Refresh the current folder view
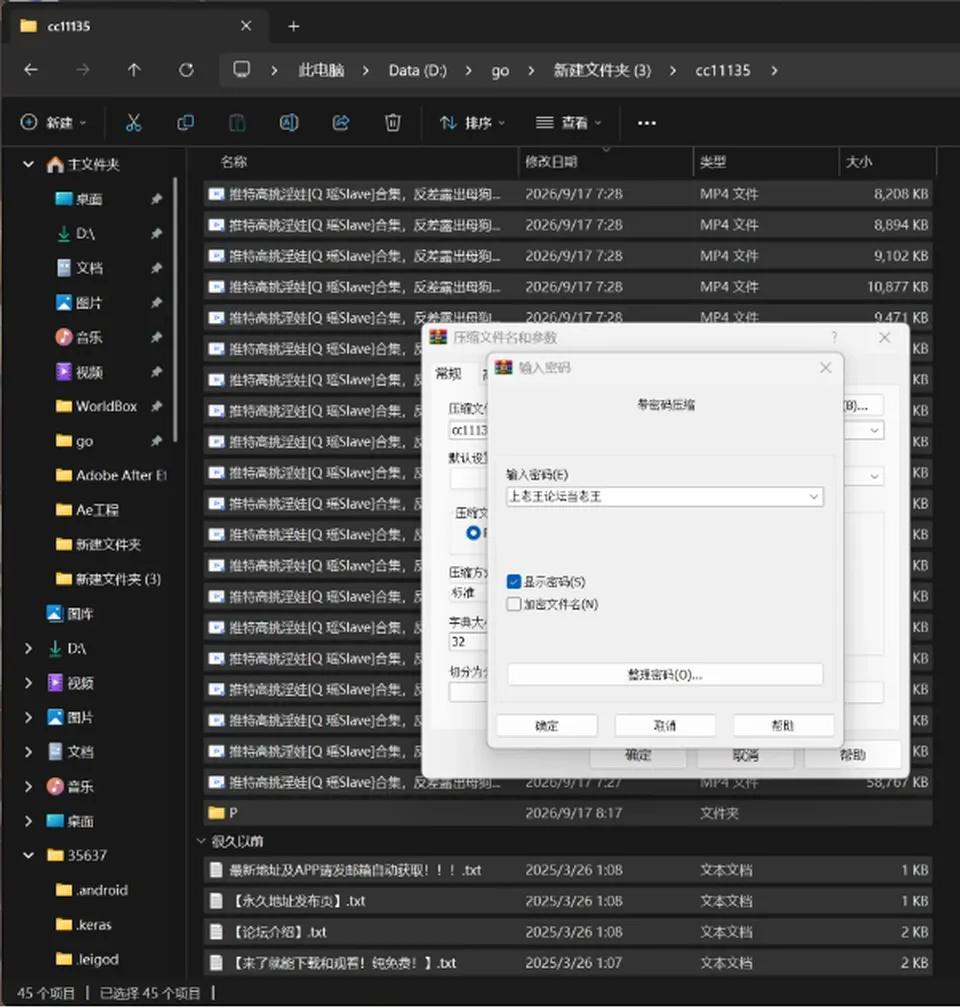This screenshot has height=1008, width=960. [x=186, y=70]
